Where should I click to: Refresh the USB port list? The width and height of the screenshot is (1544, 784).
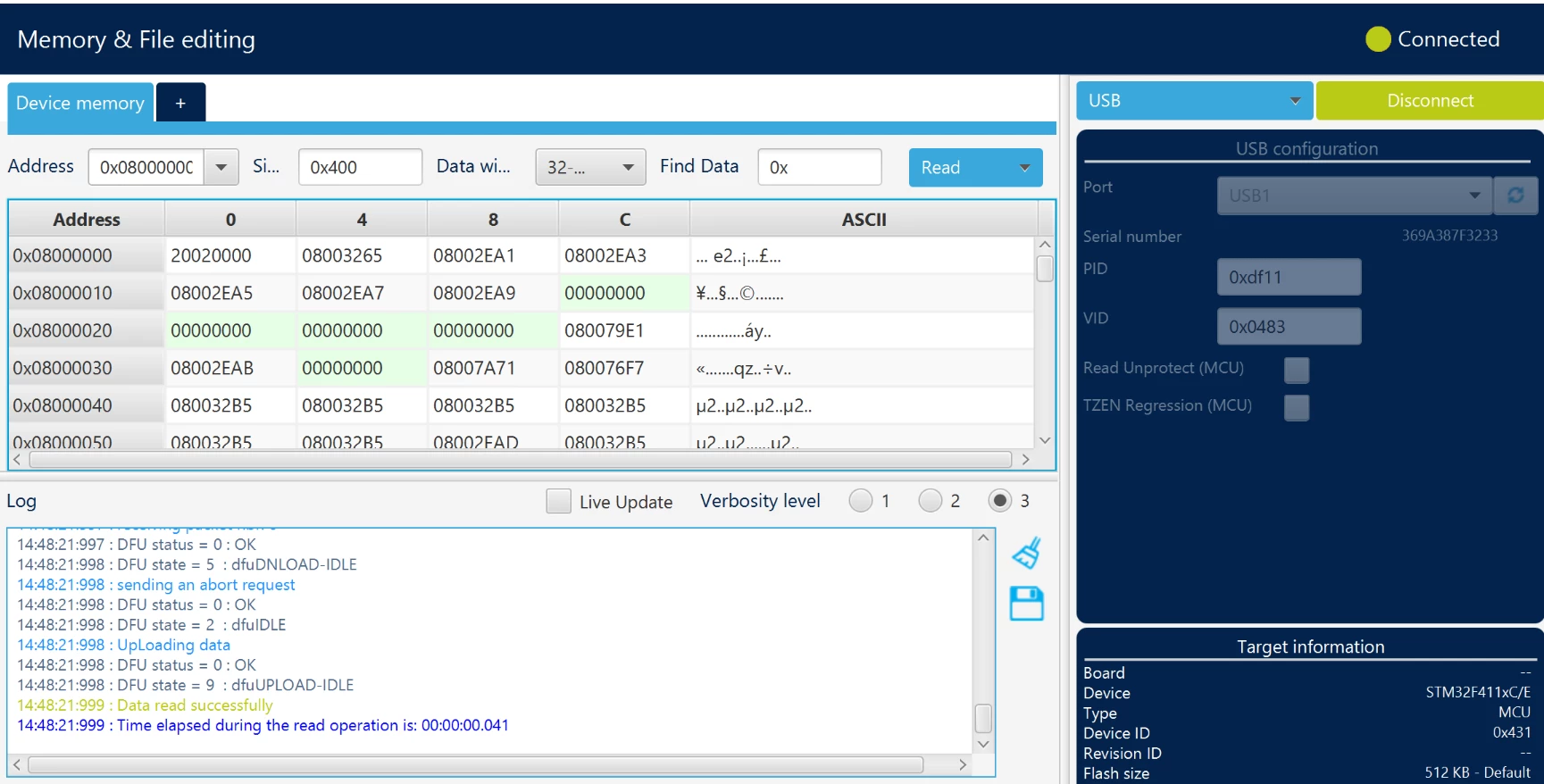point(1515,195)
